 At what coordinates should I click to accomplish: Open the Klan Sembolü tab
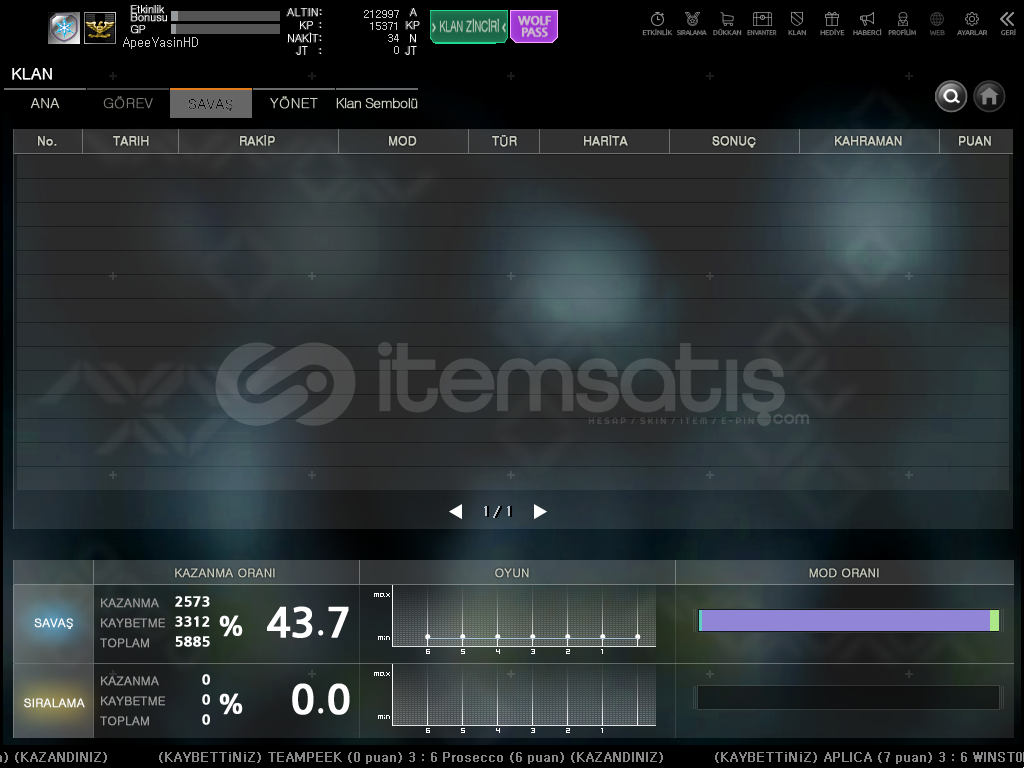pos(376,104)
